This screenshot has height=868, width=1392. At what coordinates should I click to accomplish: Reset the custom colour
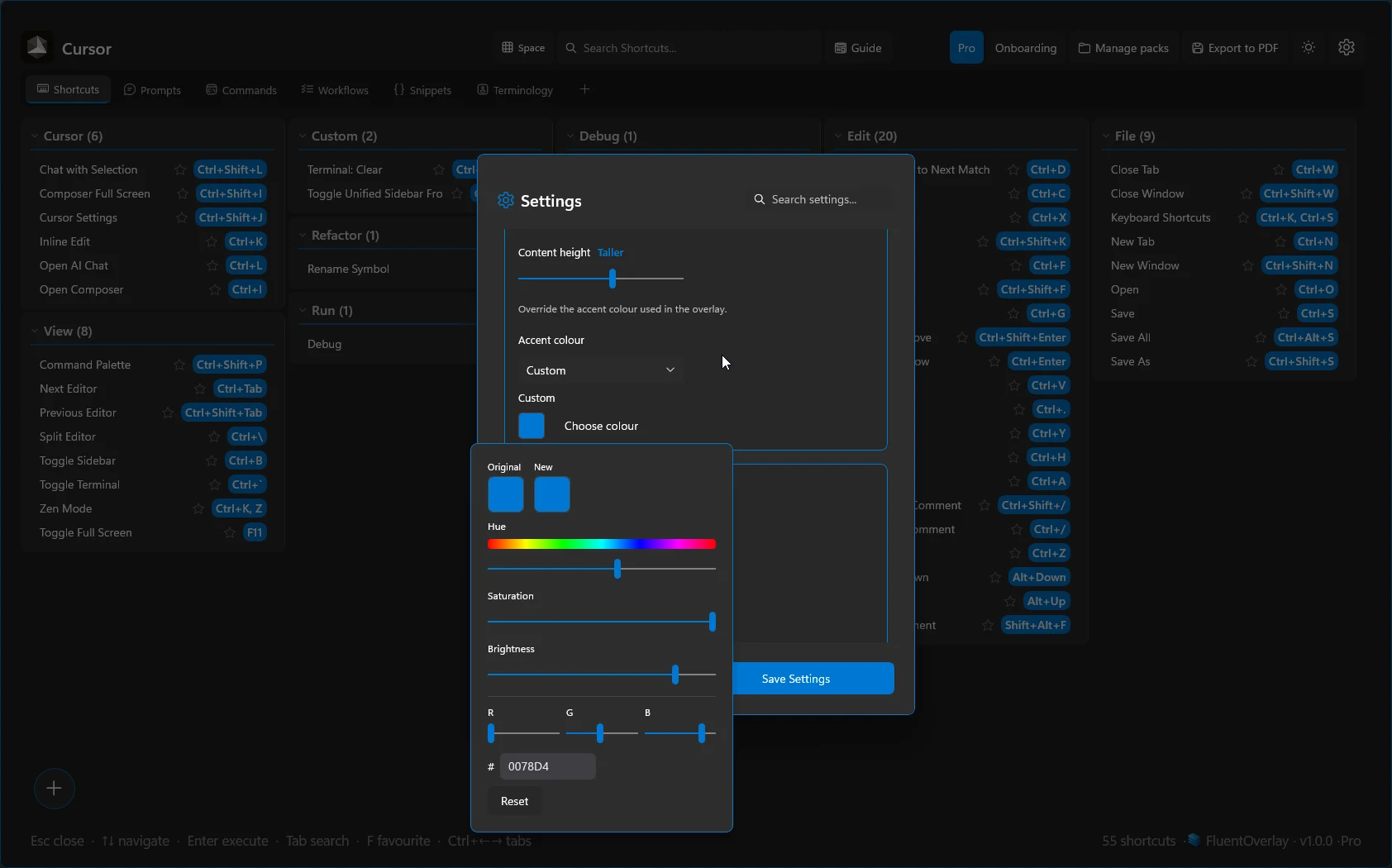click(513, 801)
